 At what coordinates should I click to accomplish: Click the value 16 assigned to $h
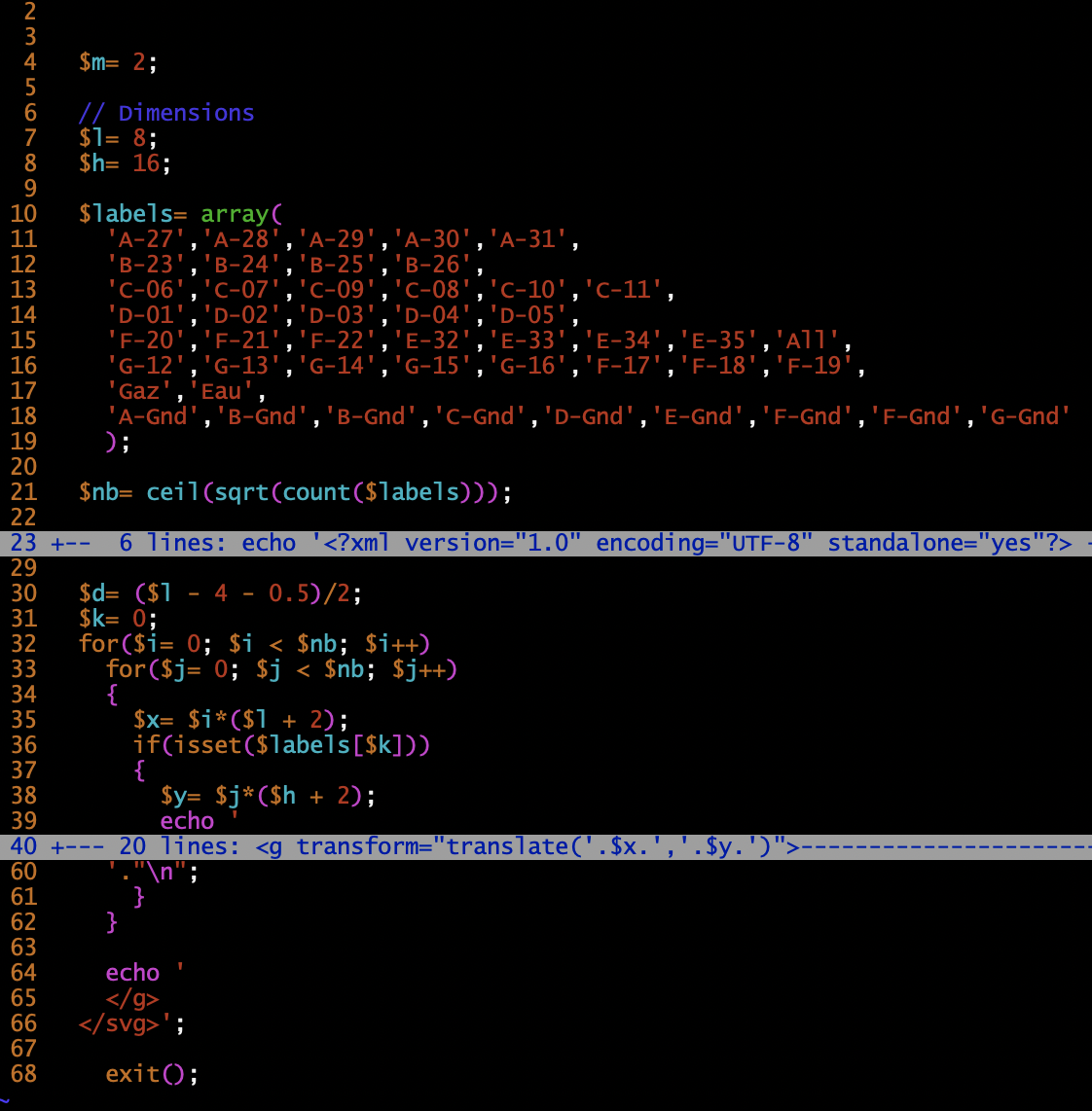click(x=146, y=163)
